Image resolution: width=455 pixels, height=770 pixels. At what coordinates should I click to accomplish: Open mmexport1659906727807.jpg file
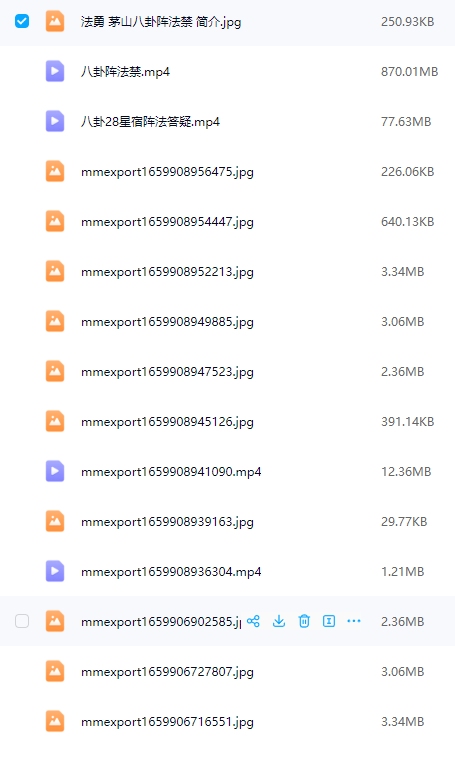(x=167, y=672)
